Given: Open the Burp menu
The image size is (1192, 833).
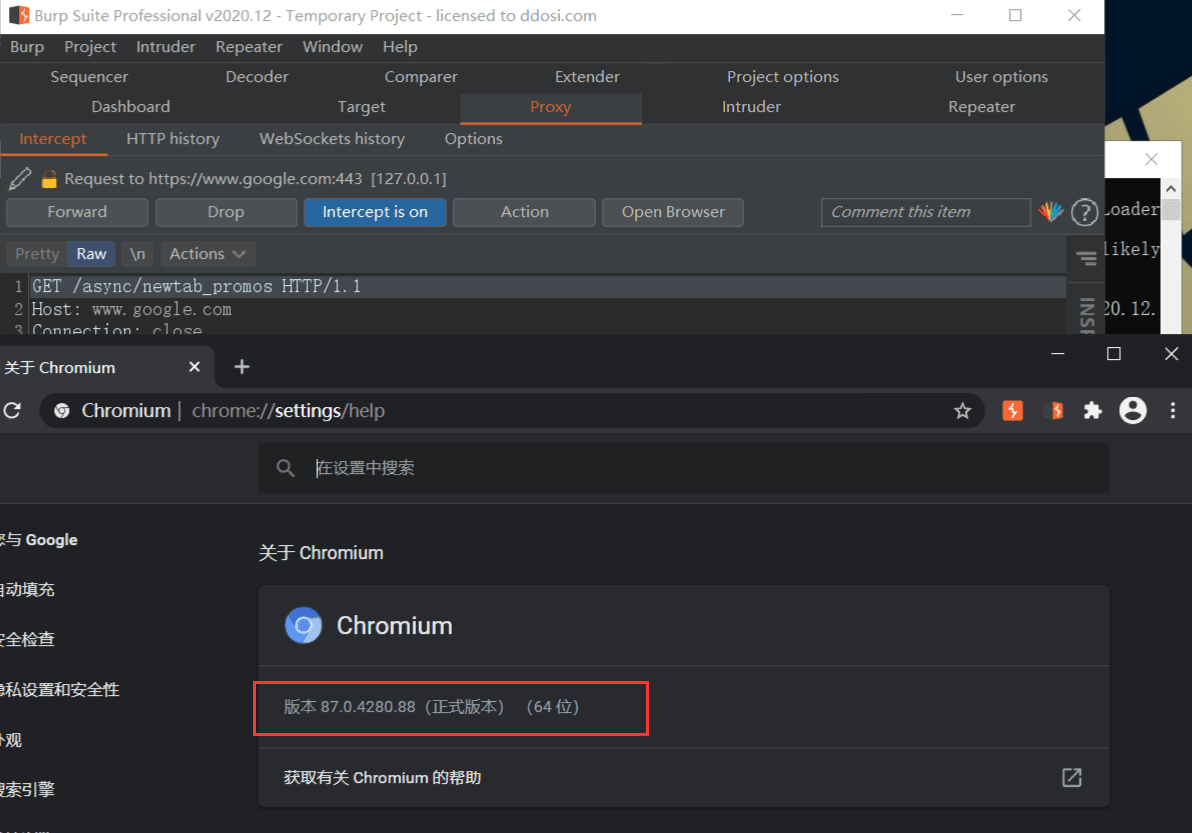Looking at the screenshot, I should pyautogui.click(x=27, y=47).
